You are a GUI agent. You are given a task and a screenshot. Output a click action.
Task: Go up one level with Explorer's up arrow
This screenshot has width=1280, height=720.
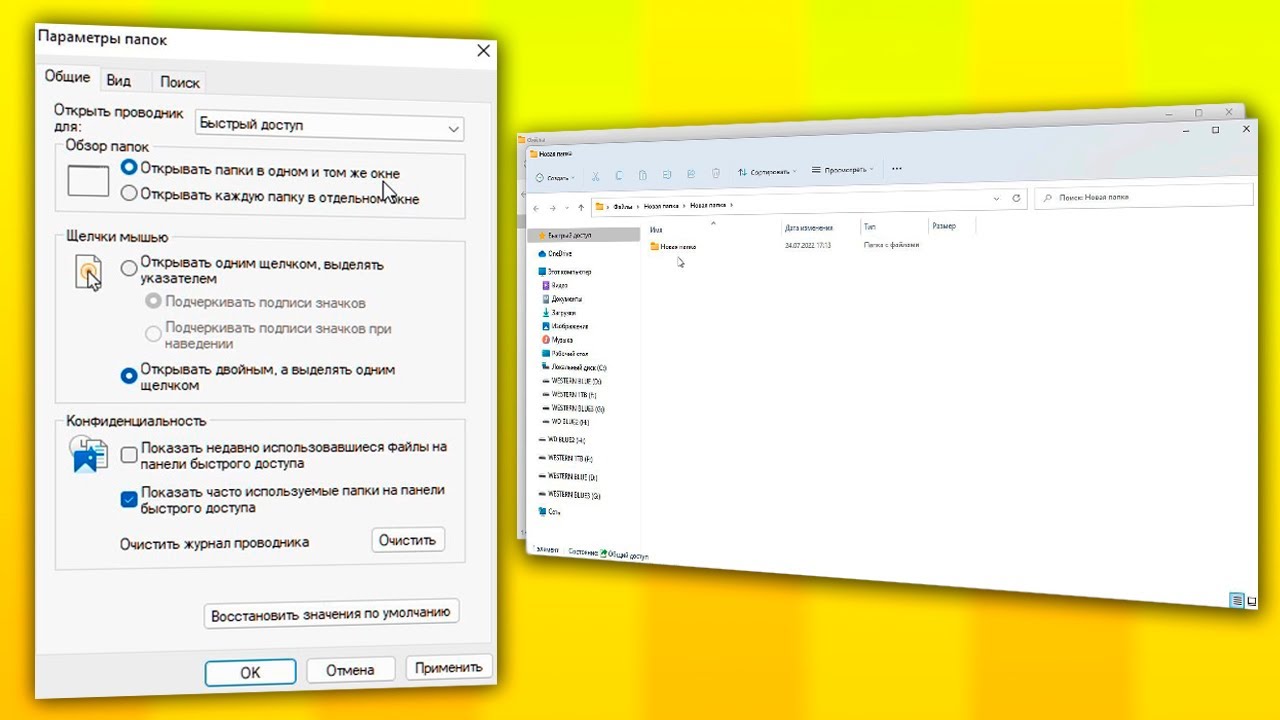pyautogui.click(x=581, y=207)
